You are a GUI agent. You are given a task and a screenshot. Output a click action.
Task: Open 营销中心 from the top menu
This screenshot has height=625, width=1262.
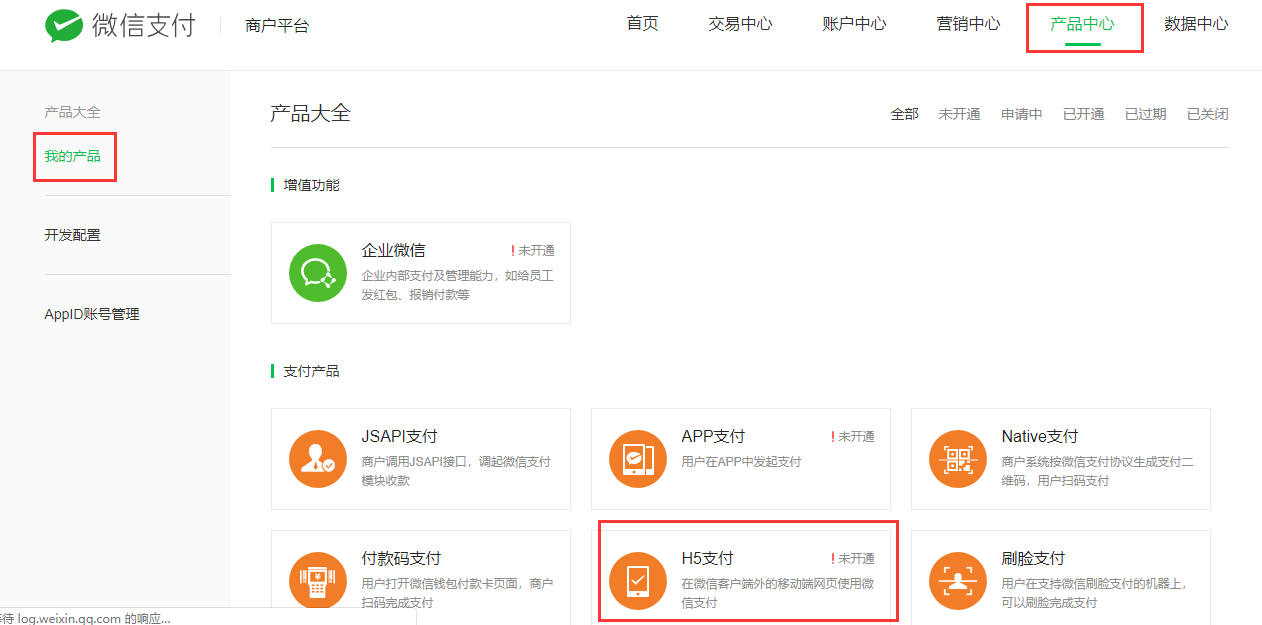[968, 24]
